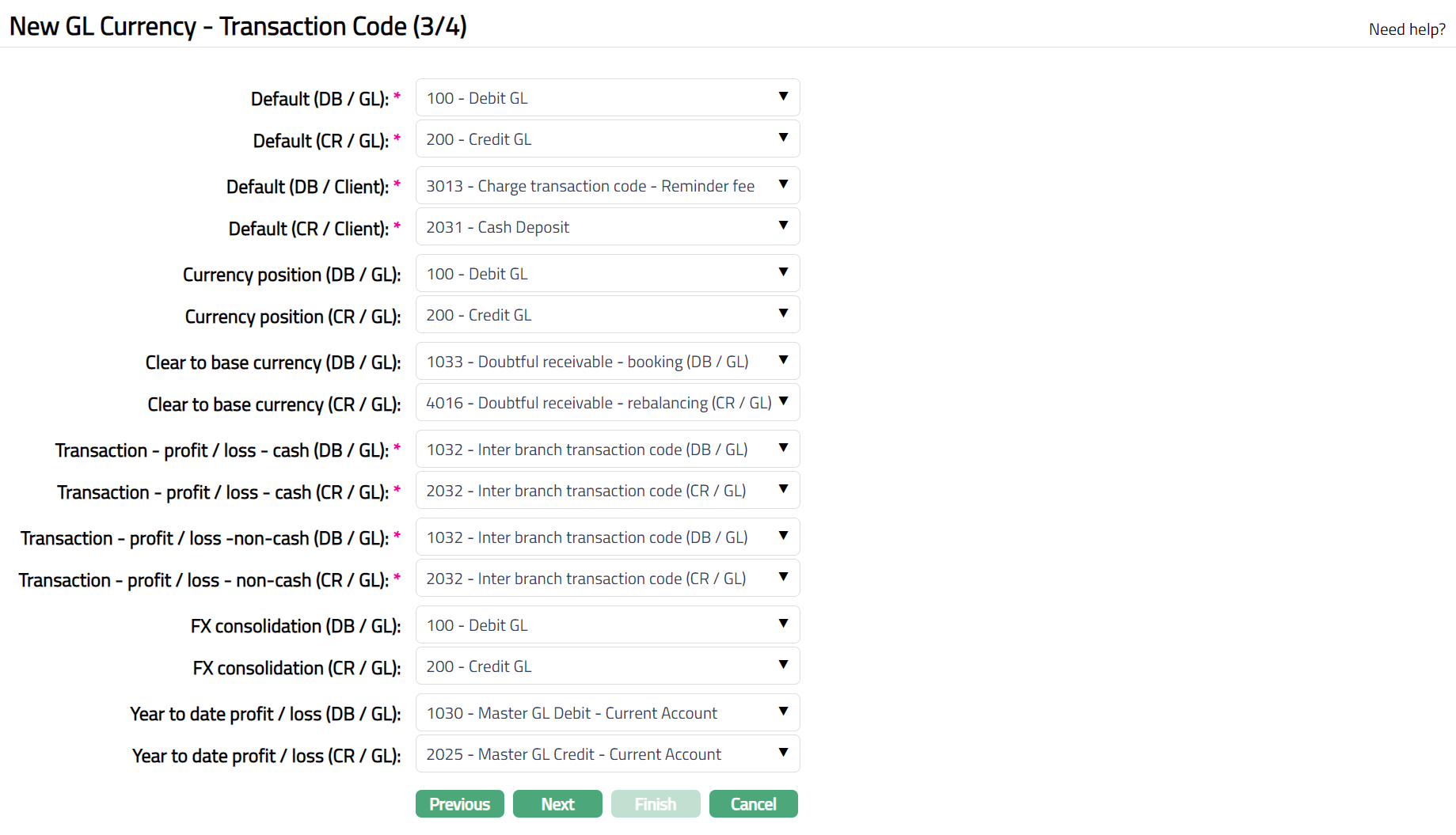
Task: Expand the Default (DB / Client) dropdown
Action: (607, 186)
